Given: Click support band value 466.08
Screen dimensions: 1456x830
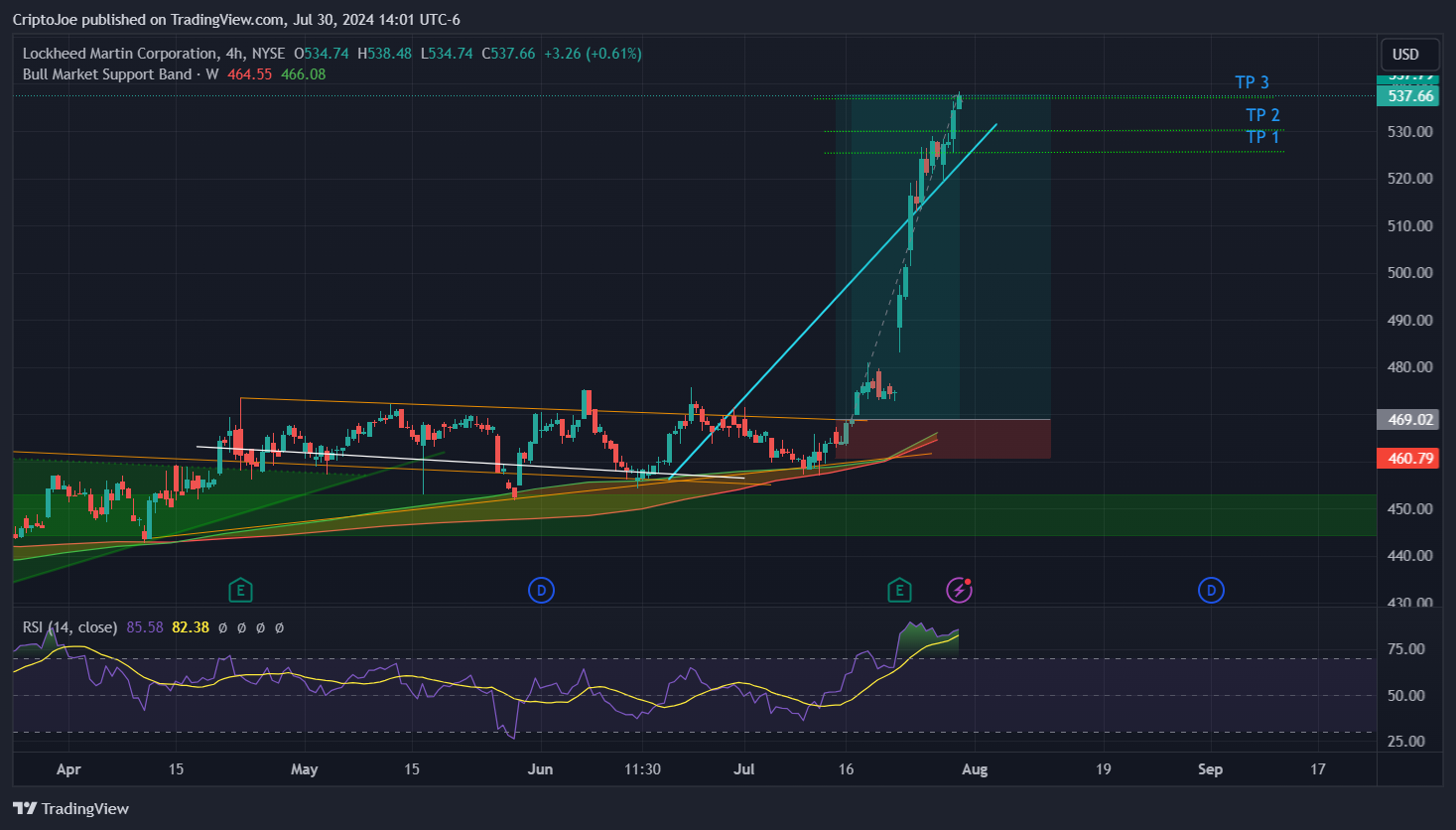Looking at the screenshot, I should [x=303, y=74].
